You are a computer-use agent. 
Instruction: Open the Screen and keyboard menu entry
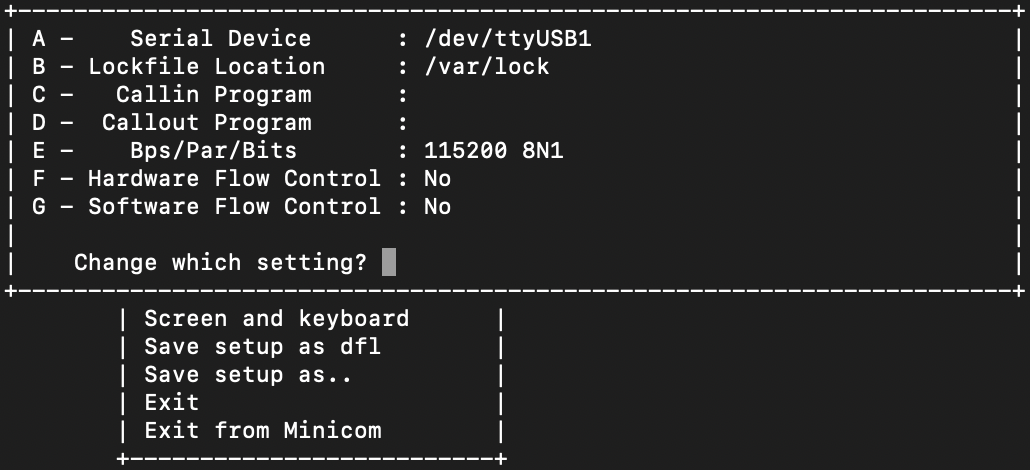click(276, 319)
